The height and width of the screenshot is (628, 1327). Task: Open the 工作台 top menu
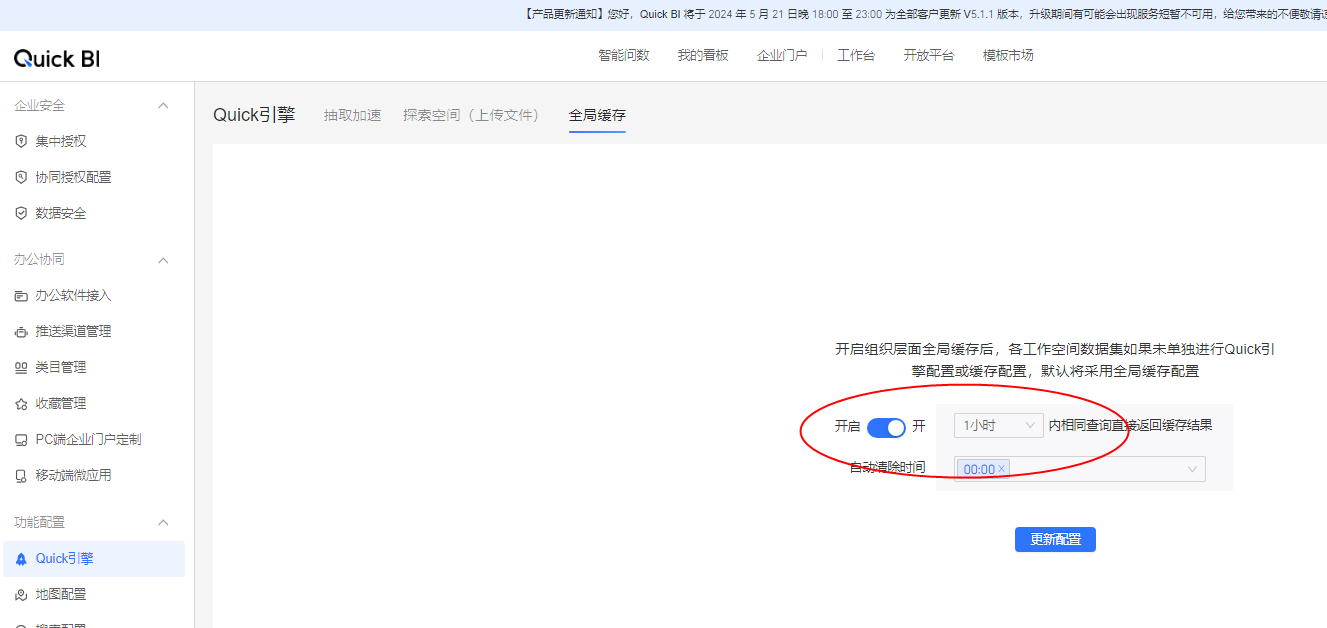click(x=856, y=55)
